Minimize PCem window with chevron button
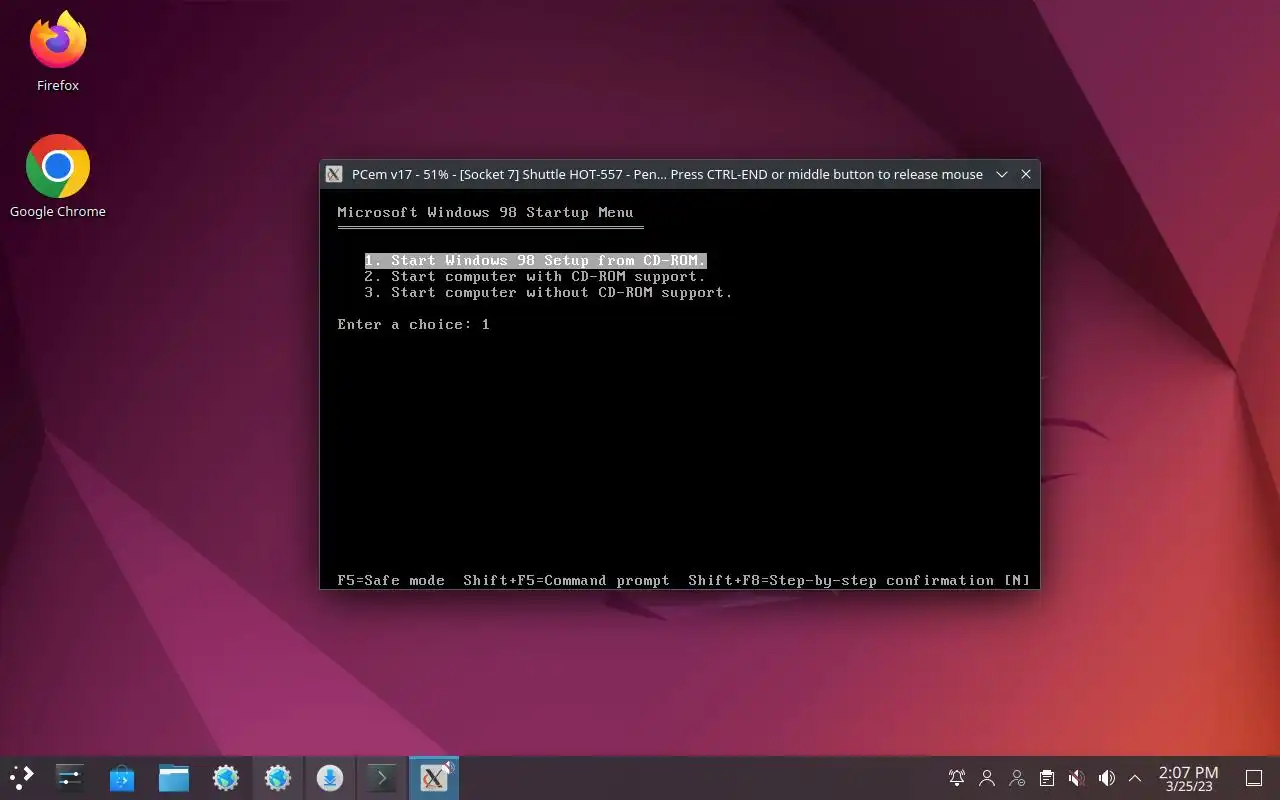Image resolution: width=1280 pixels, height=800 pixels. pos(1002,174)
